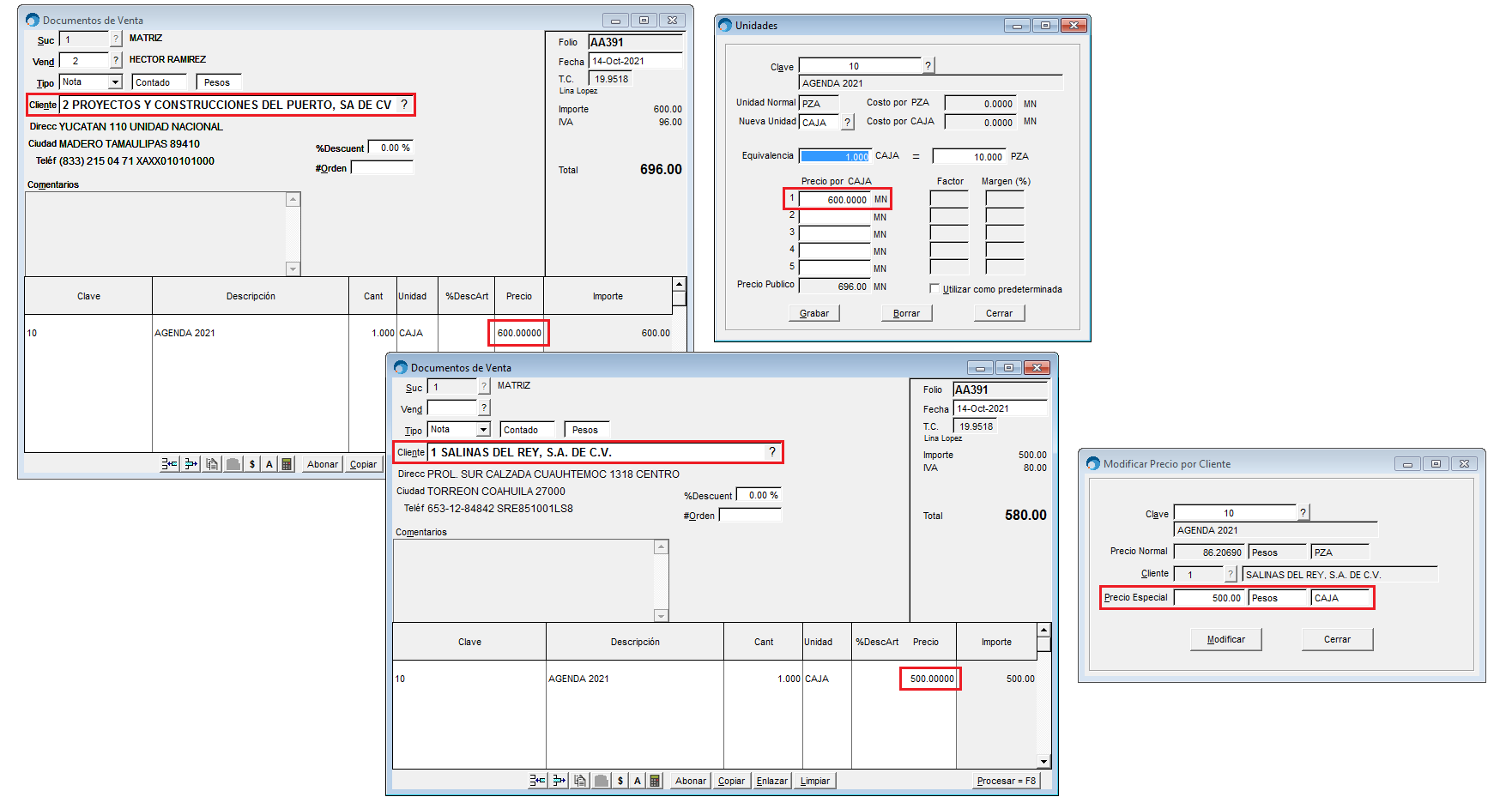Click the dollar sign icon in the PROYECTOS sale window
1512x803 pixels.
coord(252,464)
